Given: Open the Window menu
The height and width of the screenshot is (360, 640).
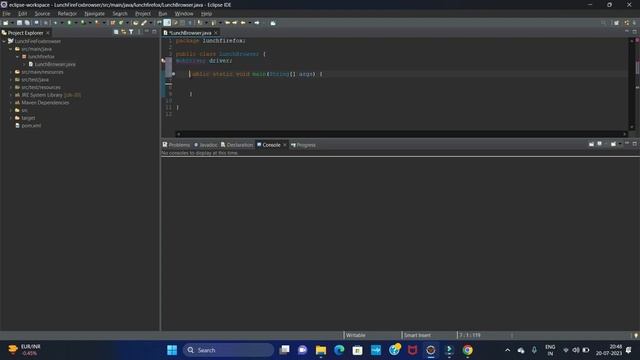Looking at the screenshot, I should pyautogui.click(x=184, y=13).
